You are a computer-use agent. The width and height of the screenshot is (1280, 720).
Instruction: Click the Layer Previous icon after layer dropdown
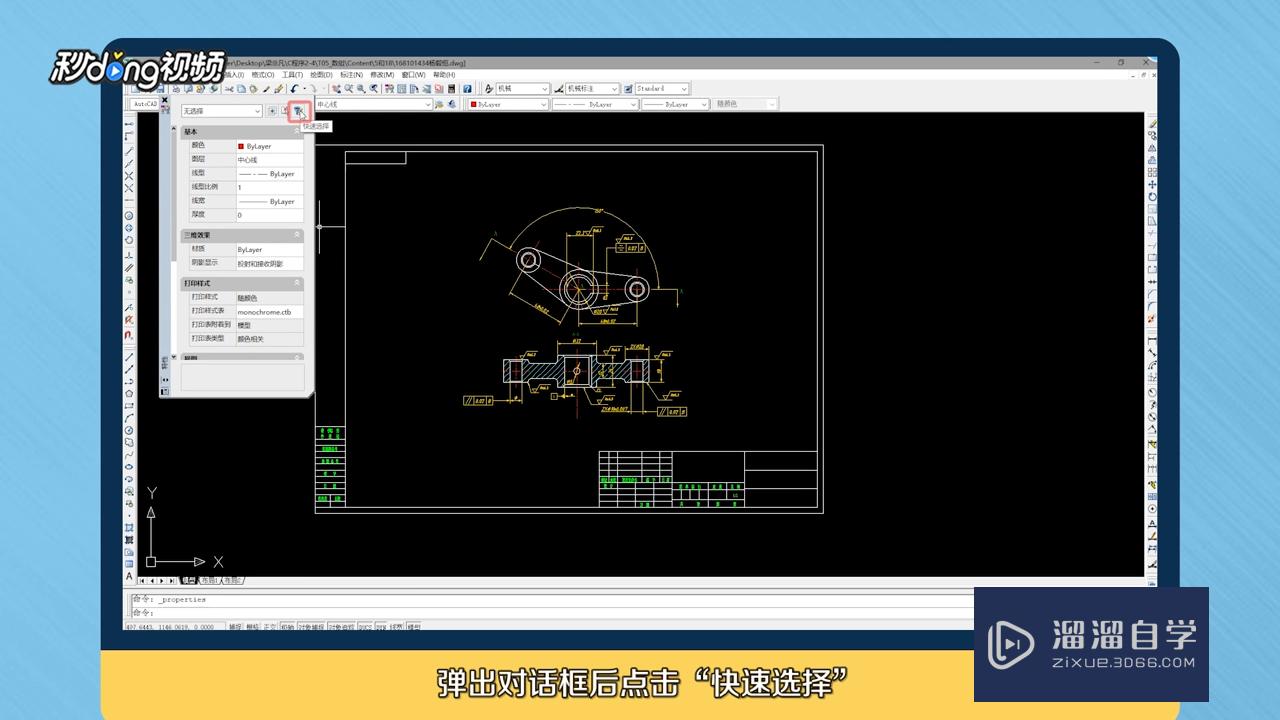pos(452,104)
